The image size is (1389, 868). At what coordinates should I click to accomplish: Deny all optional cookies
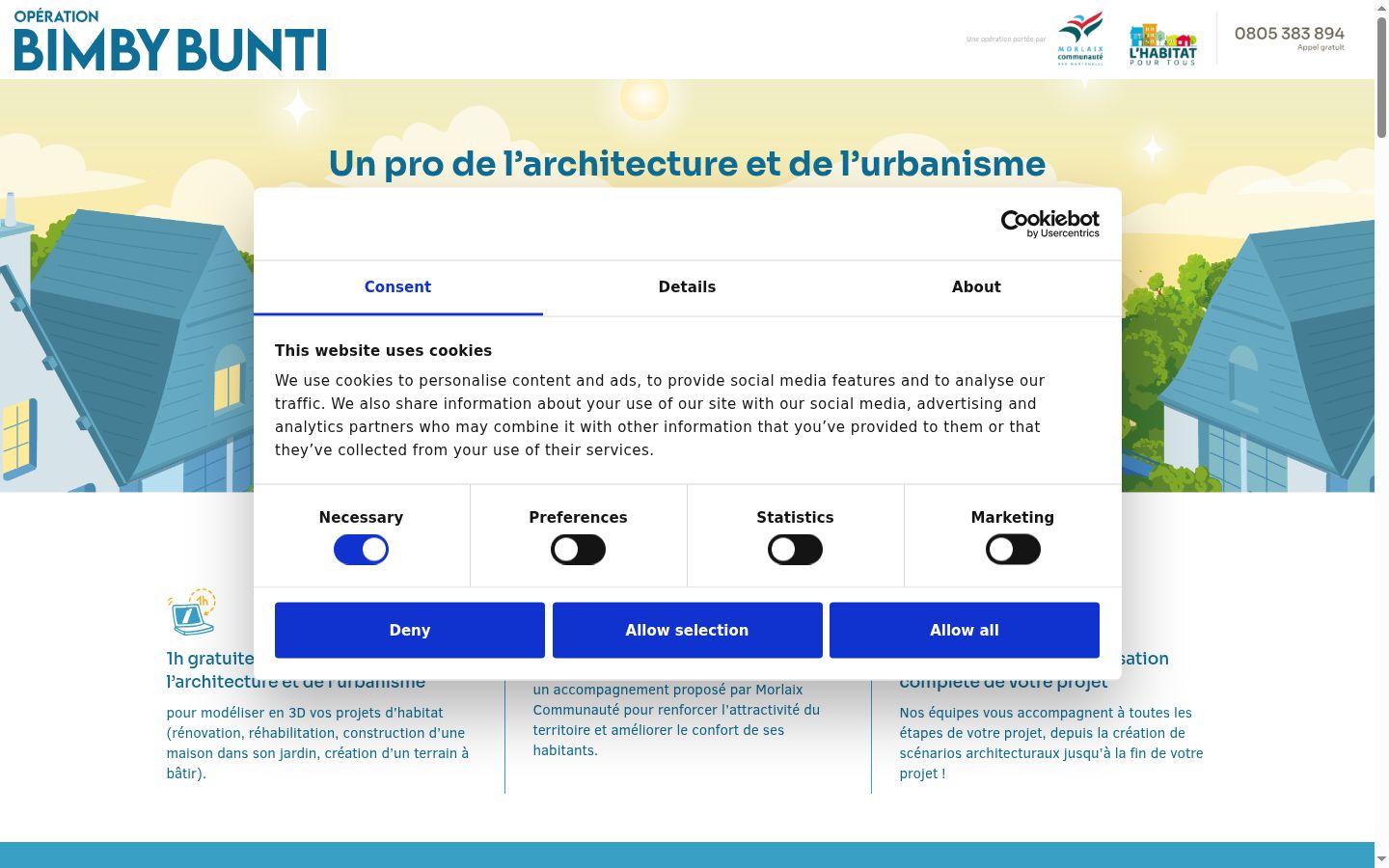click(410, 630)
